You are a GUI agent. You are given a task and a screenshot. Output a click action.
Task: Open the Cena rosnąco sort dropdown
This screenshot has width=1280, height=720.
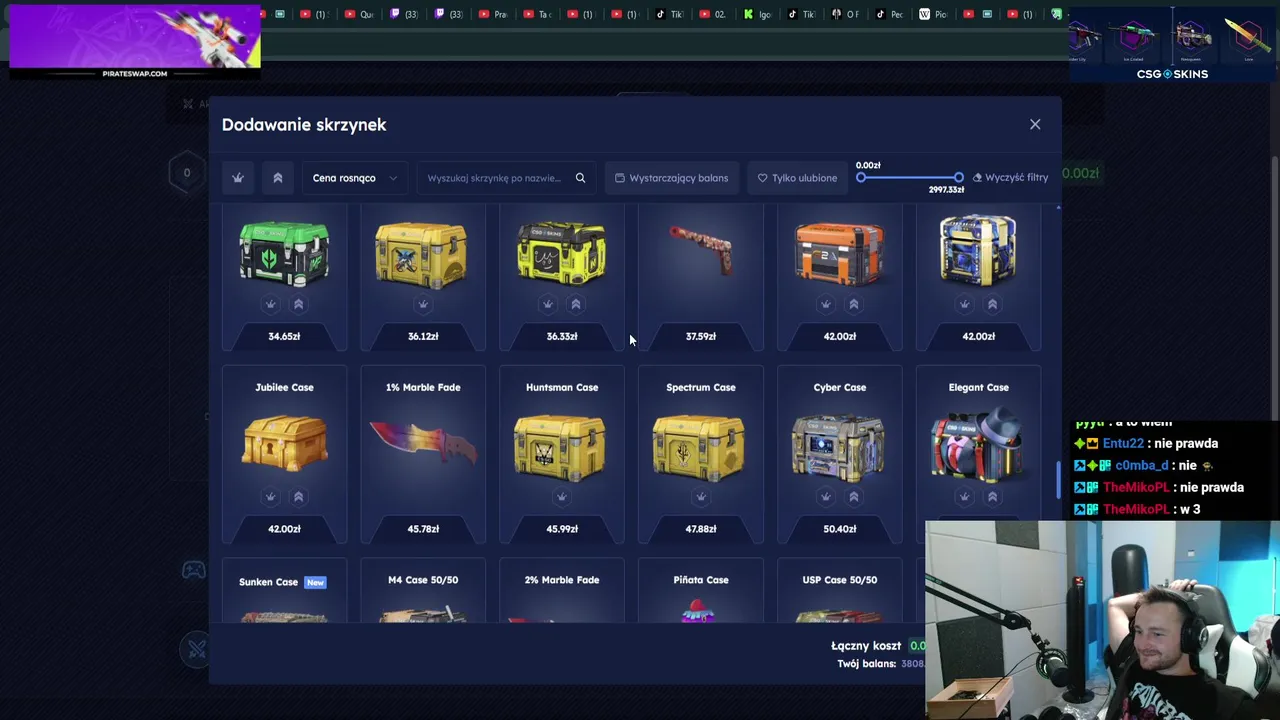(355, 178)
